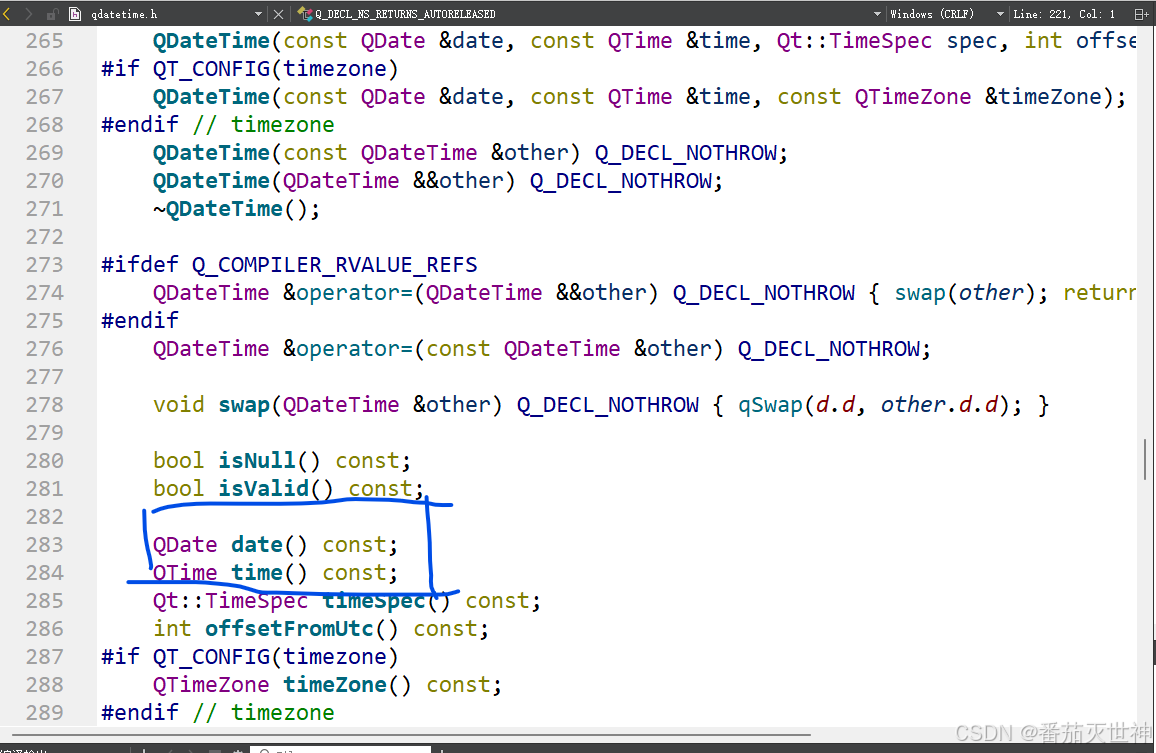This screenshot has height=753, width=1156.
Task: Click line number 273 in the gutter
Action: [x=44, y=265]
